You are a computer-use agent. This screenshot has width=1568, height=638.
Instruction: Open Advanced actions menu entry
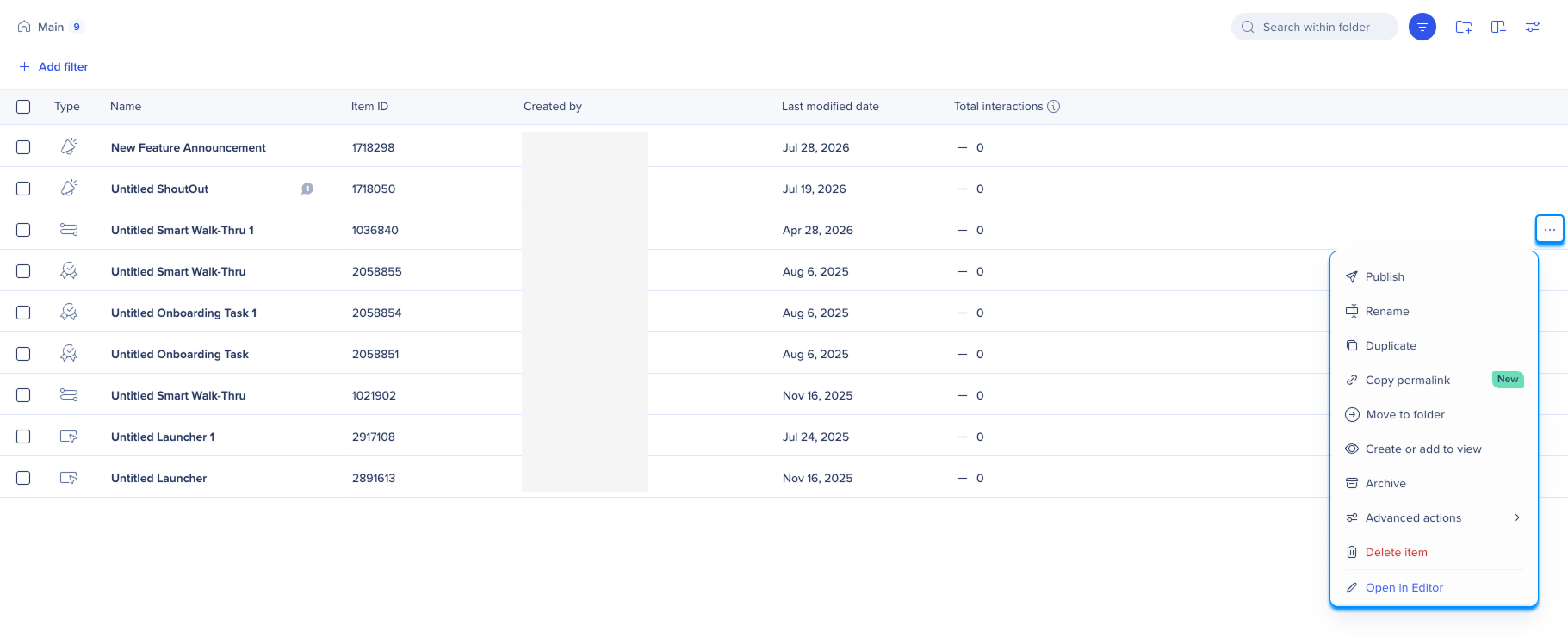click(x=1434, y=517)
